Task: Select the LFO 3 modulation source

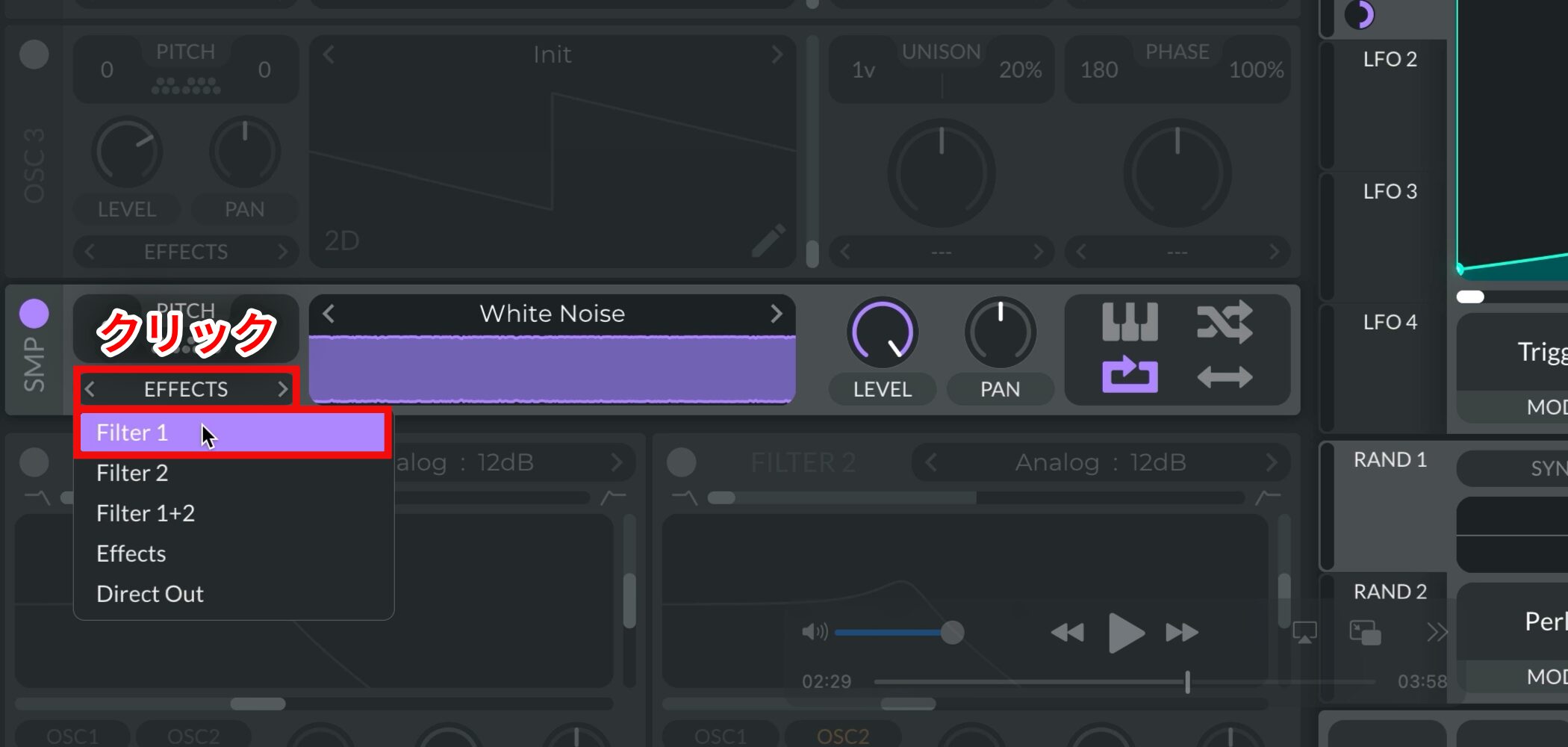Action: 1390,191
